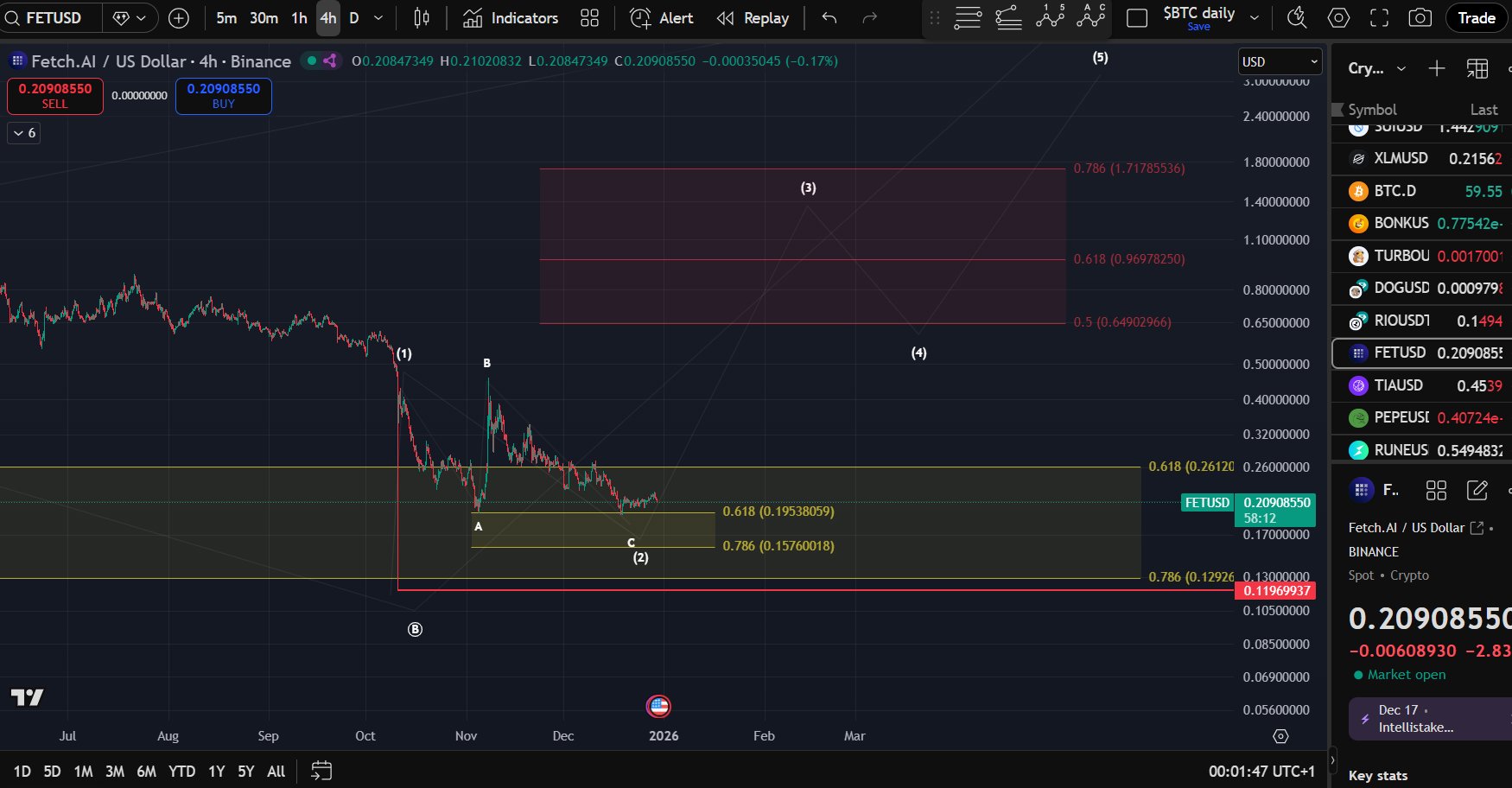Set date range to 5Y
Image resolution: width=1512 pixels, height=788 pixels.
(246, 772)
